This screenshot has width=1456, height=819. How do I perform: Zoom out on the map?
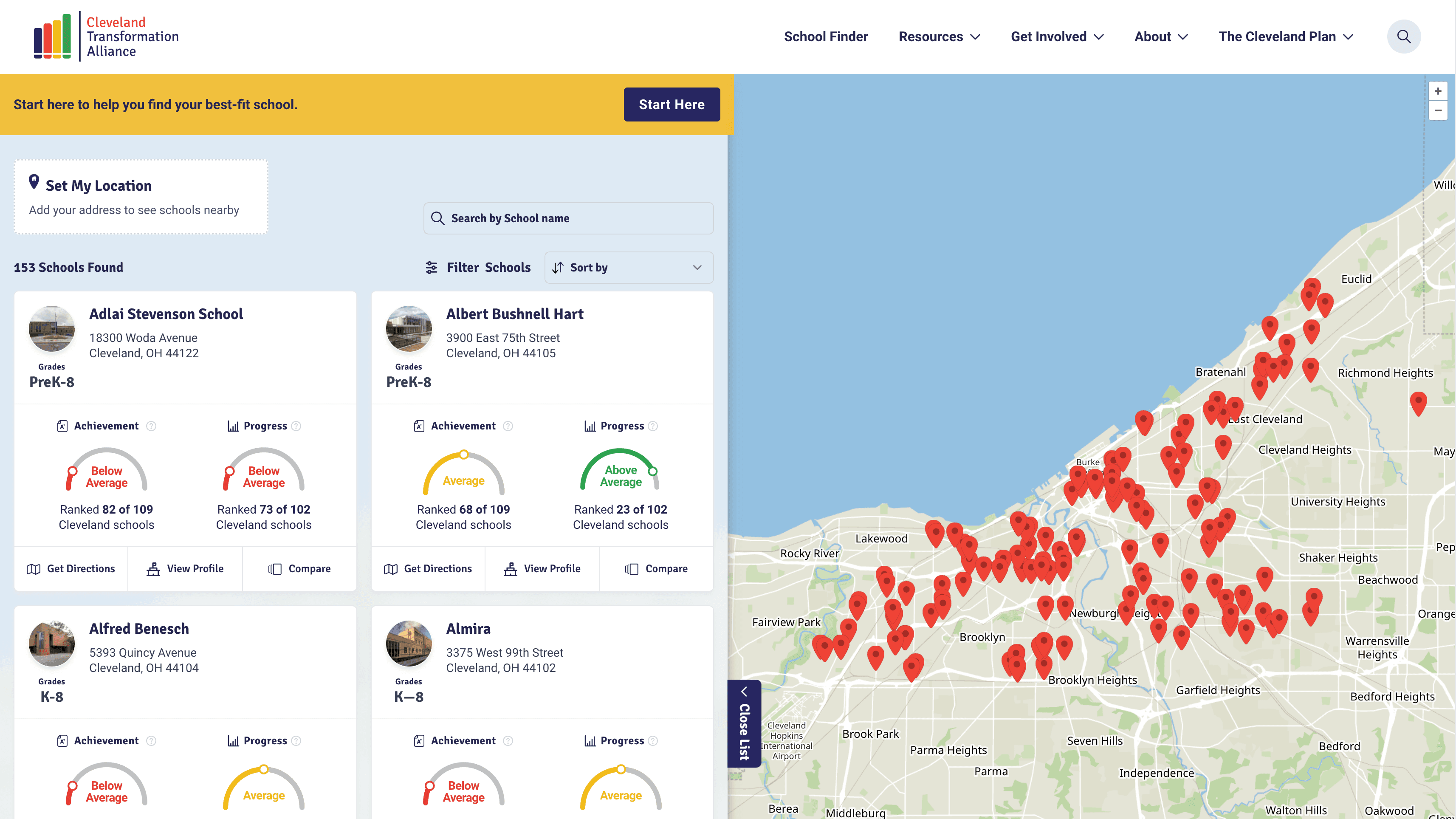(1437, 111)
